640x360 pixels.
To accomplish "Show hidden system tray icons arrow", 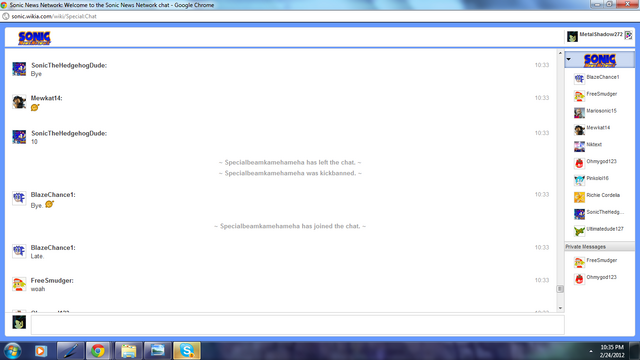I will (591, 351).
